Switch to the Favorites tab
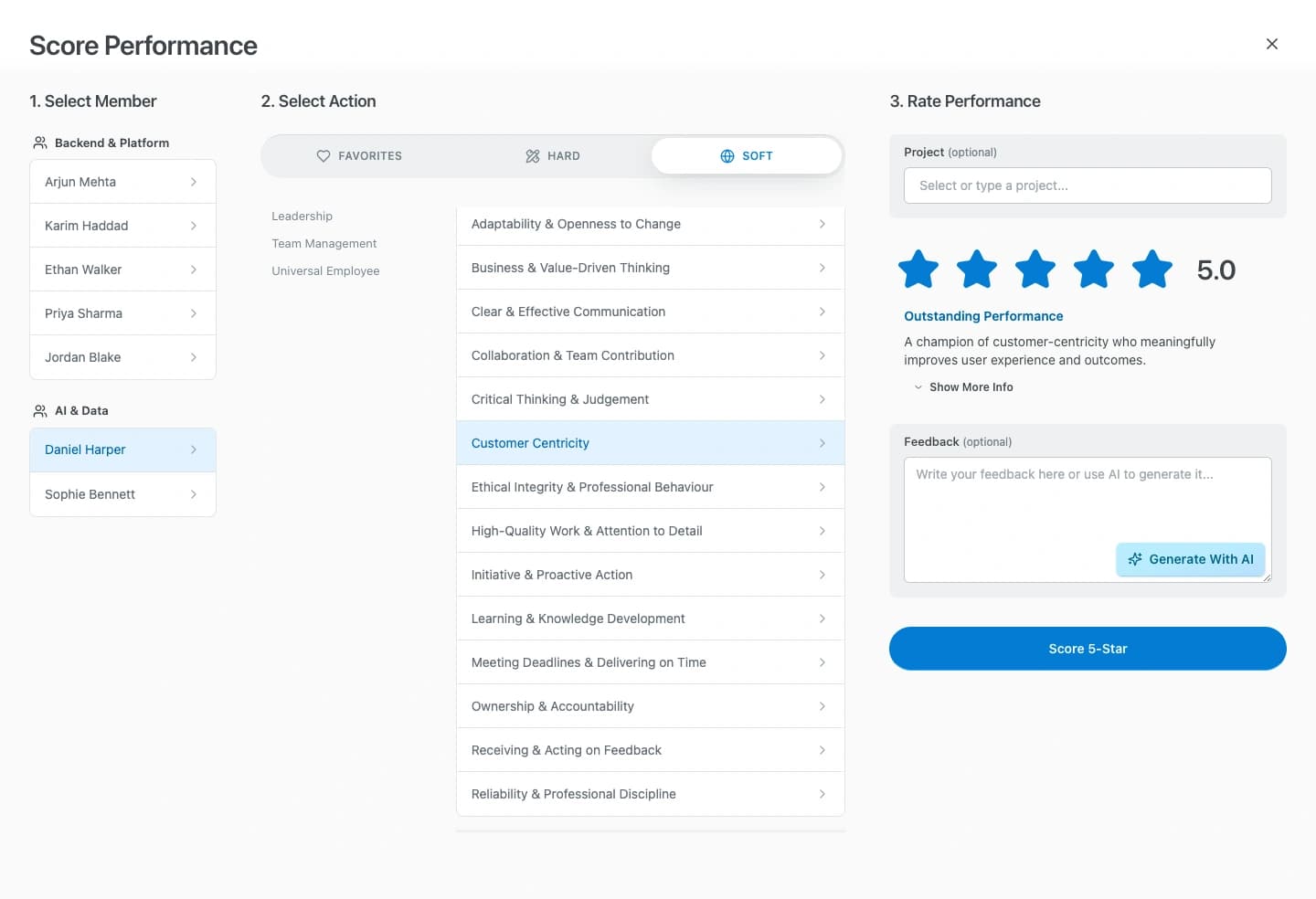1316x899 pixels. [359, 155]
